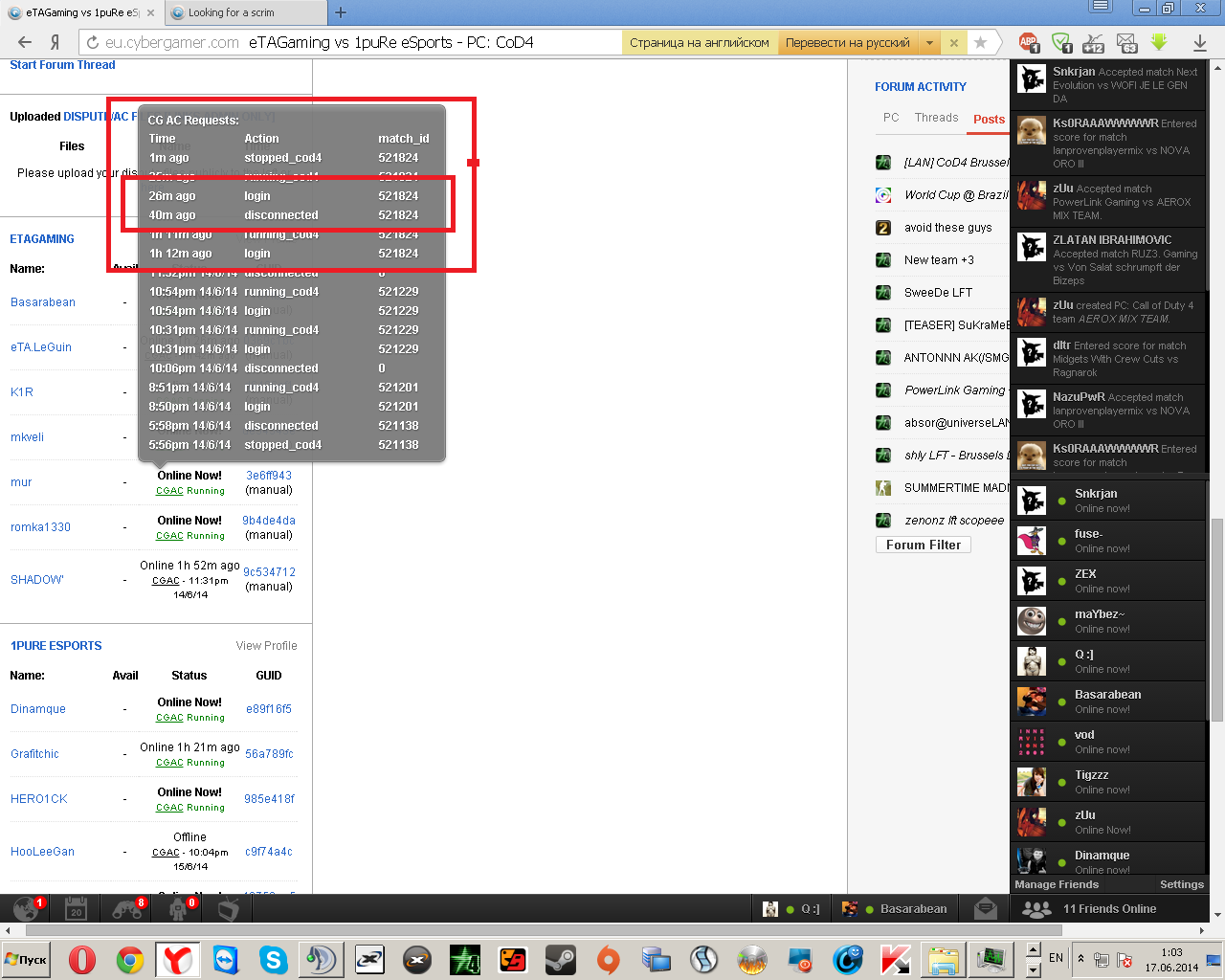
Task: Click the horizontal page scrollbar
Action: (x=544, y=930)
